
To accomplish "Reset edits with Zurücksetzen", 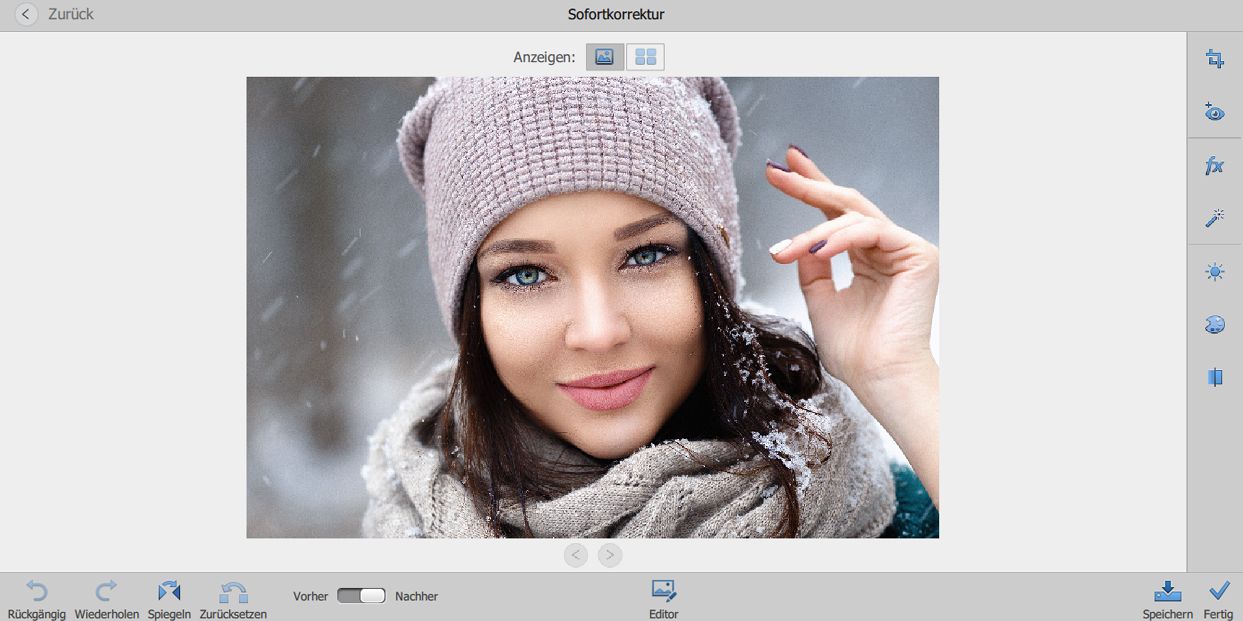I will [x=233, y=600].
